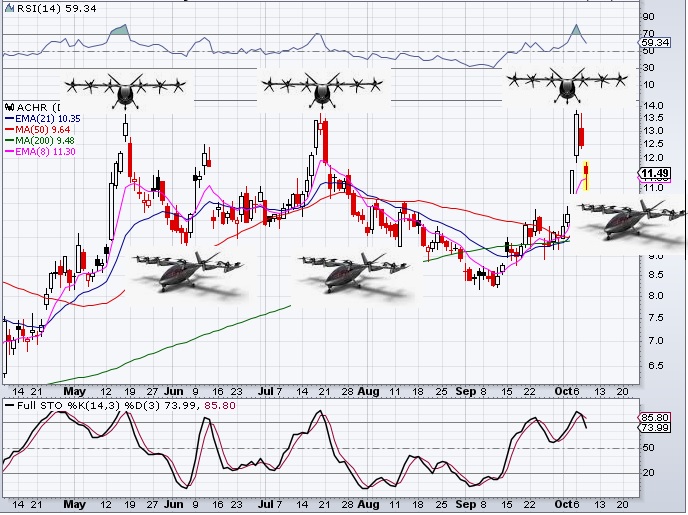Click the 30 level on RSI axis

click(x=649, y=68)
